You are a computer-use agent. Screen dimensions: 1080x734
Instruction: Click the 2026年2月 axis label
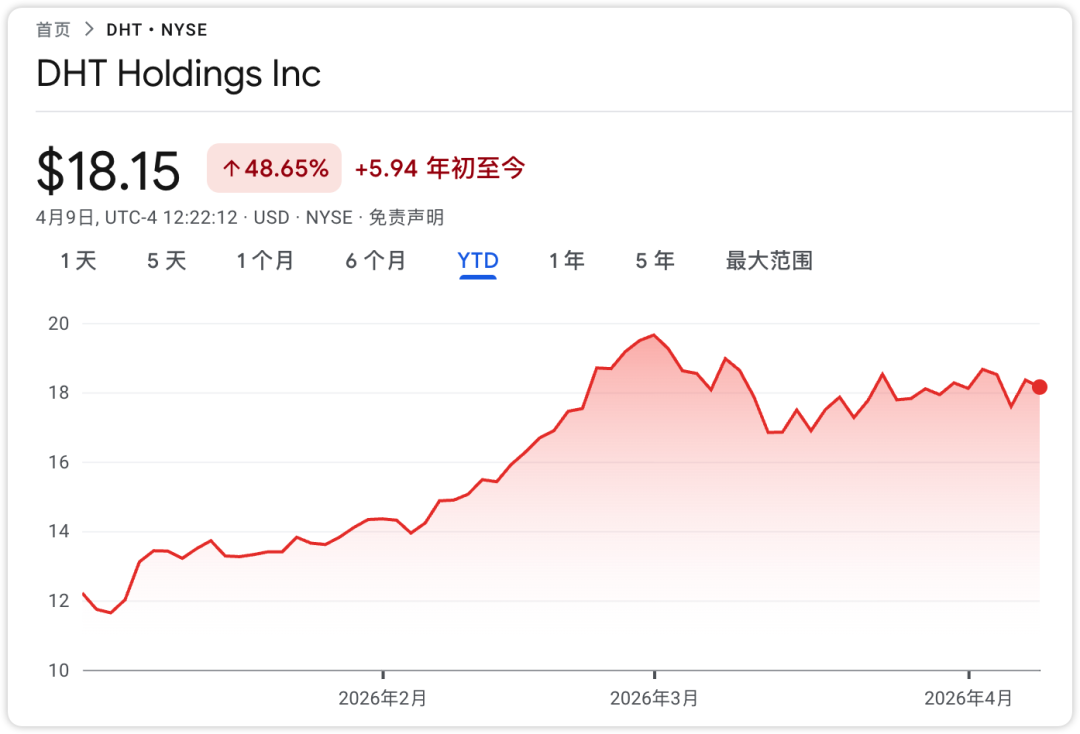click(x=383, y=698)
